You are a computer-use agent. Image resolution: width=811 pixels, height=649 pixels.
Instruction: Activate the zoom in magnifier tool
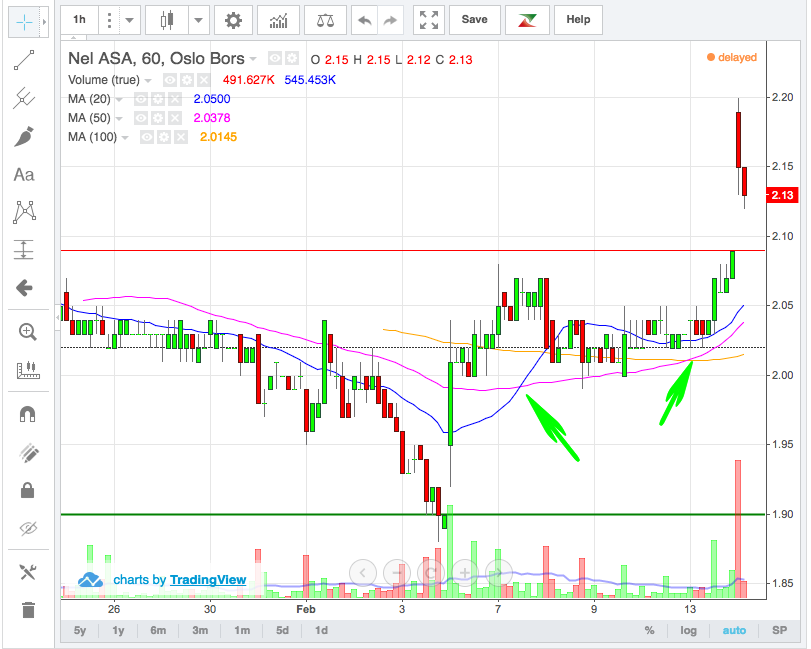pyautogui.click(x=27, y=331)
